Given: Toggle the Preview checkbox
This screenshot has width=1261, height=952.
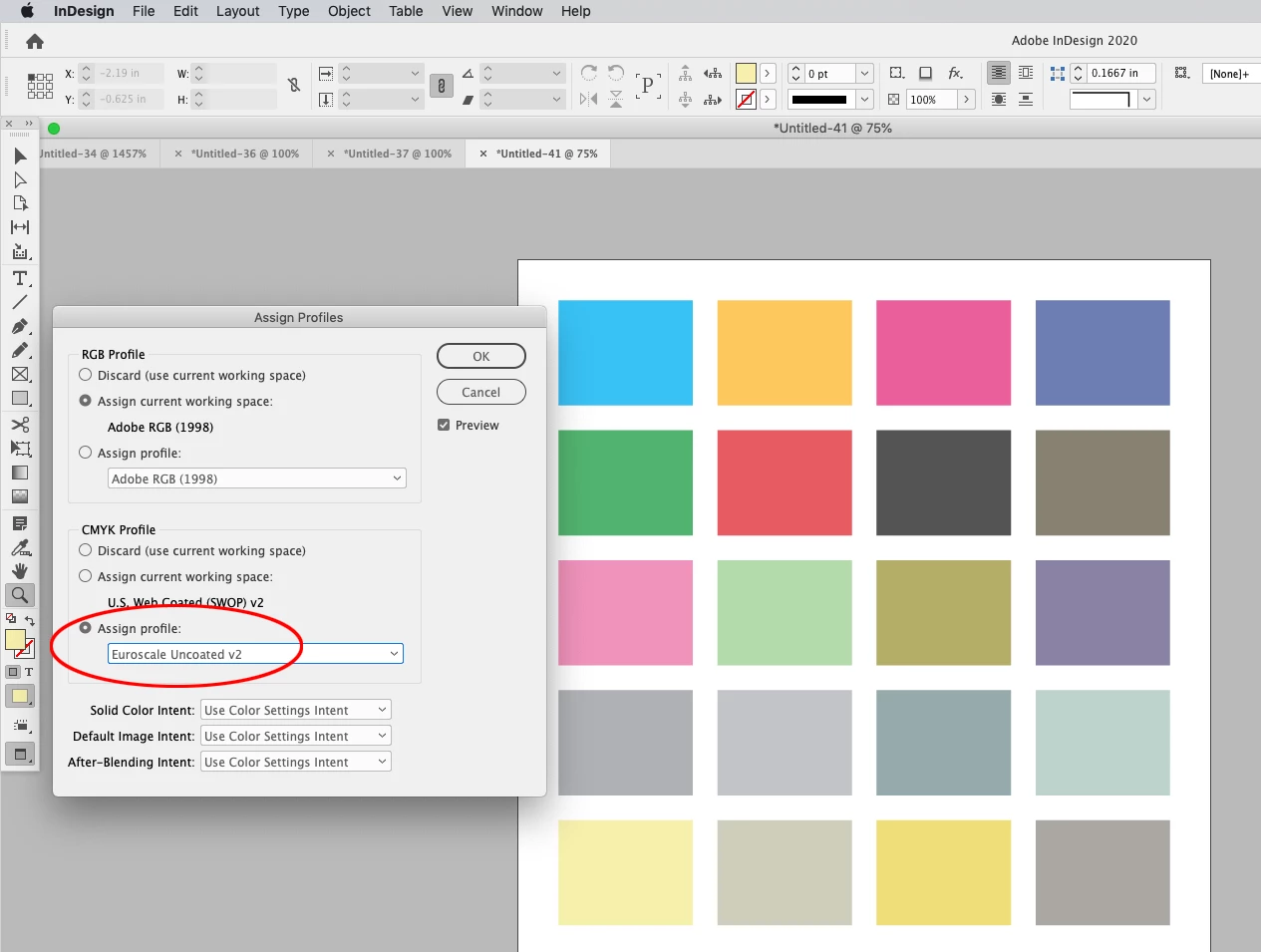Looking at the screenshot, I should 444,425.
